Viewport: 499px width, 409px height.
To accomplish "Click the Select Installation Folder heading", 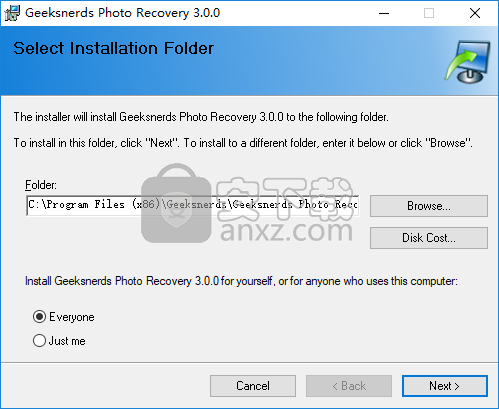I will tap(113, 48).
